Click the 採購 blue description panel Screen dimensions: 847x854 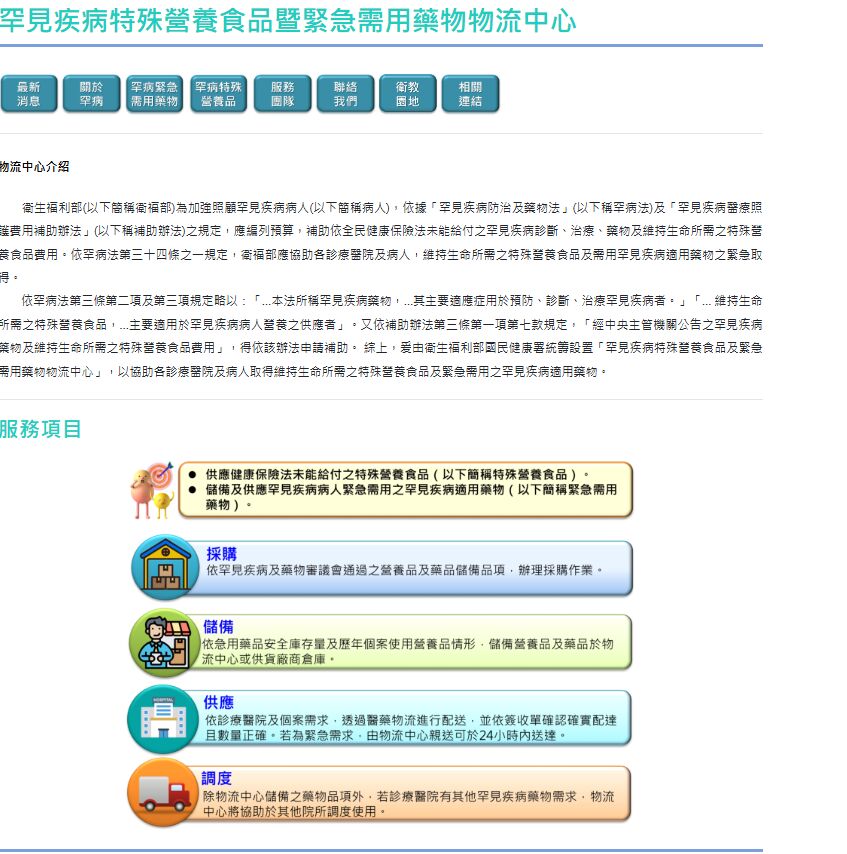[415, 568]
